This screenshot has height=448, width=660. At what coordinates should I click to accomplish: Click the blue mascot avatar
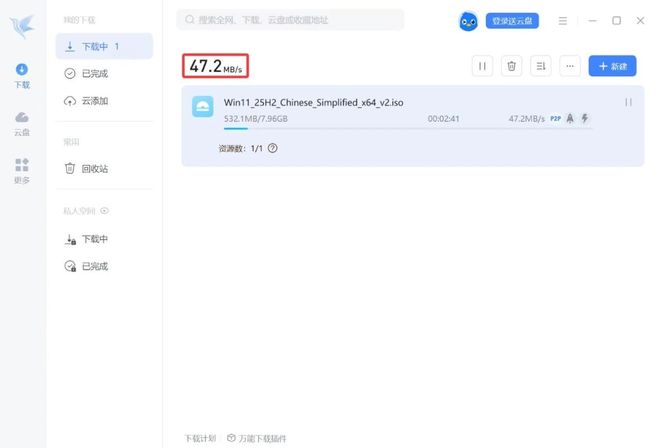pos(468,21)
